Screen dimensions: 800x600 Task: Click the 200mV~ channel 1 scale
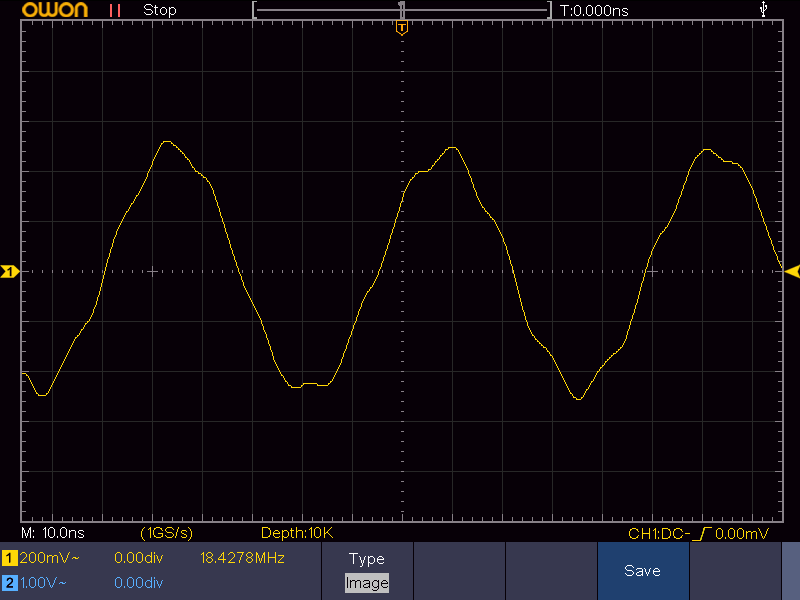pyautogui.click(x=49, y=558)
